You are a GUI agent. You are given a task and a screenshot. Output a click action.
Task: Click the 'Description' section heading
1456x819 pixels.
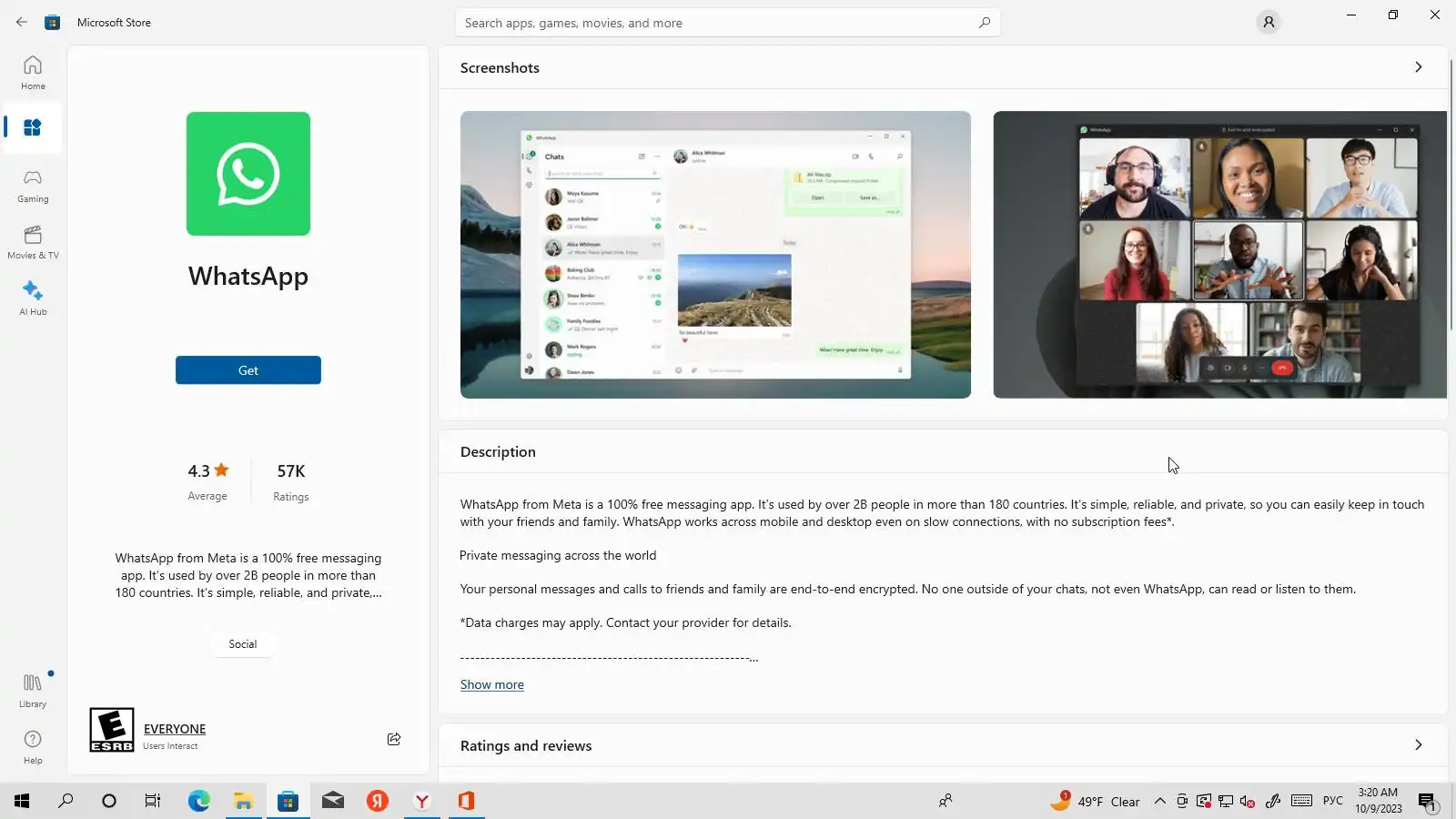coord(498,452)
